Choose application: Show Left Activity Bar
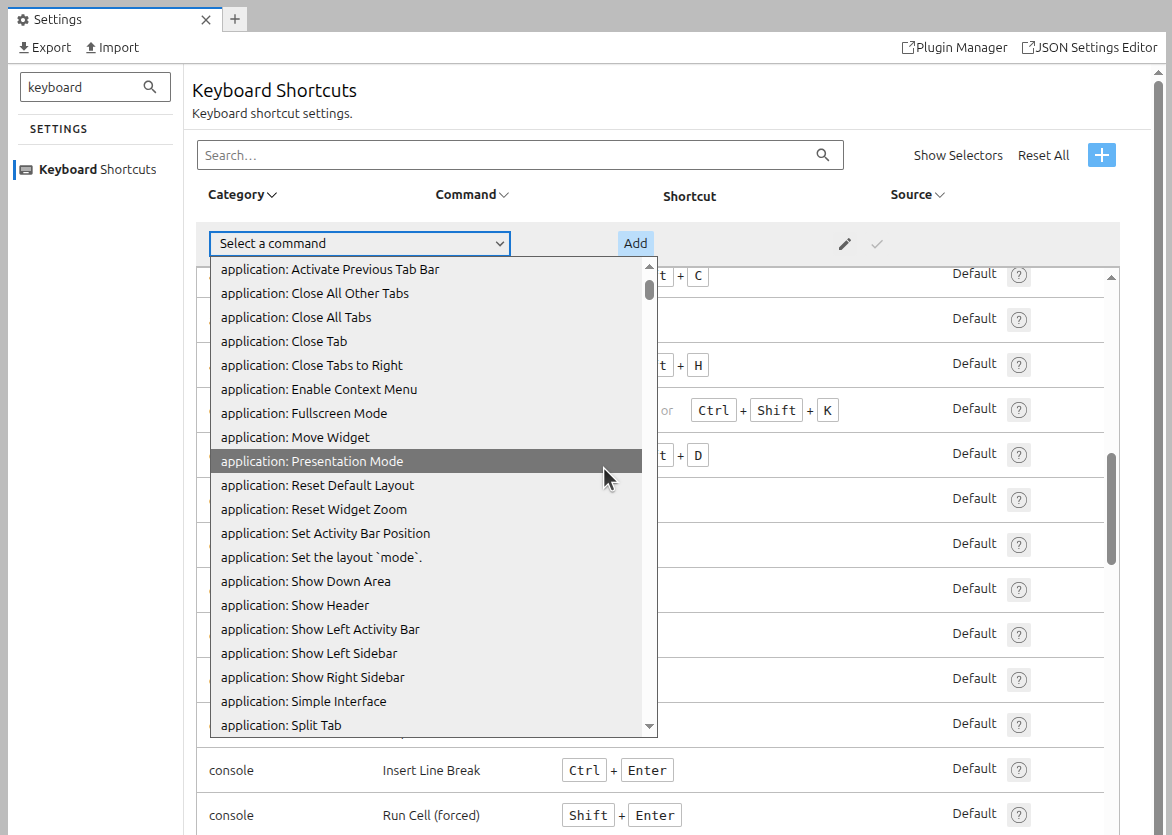The height and width of the screenshot is (835, 1172). tap(426, 629)
